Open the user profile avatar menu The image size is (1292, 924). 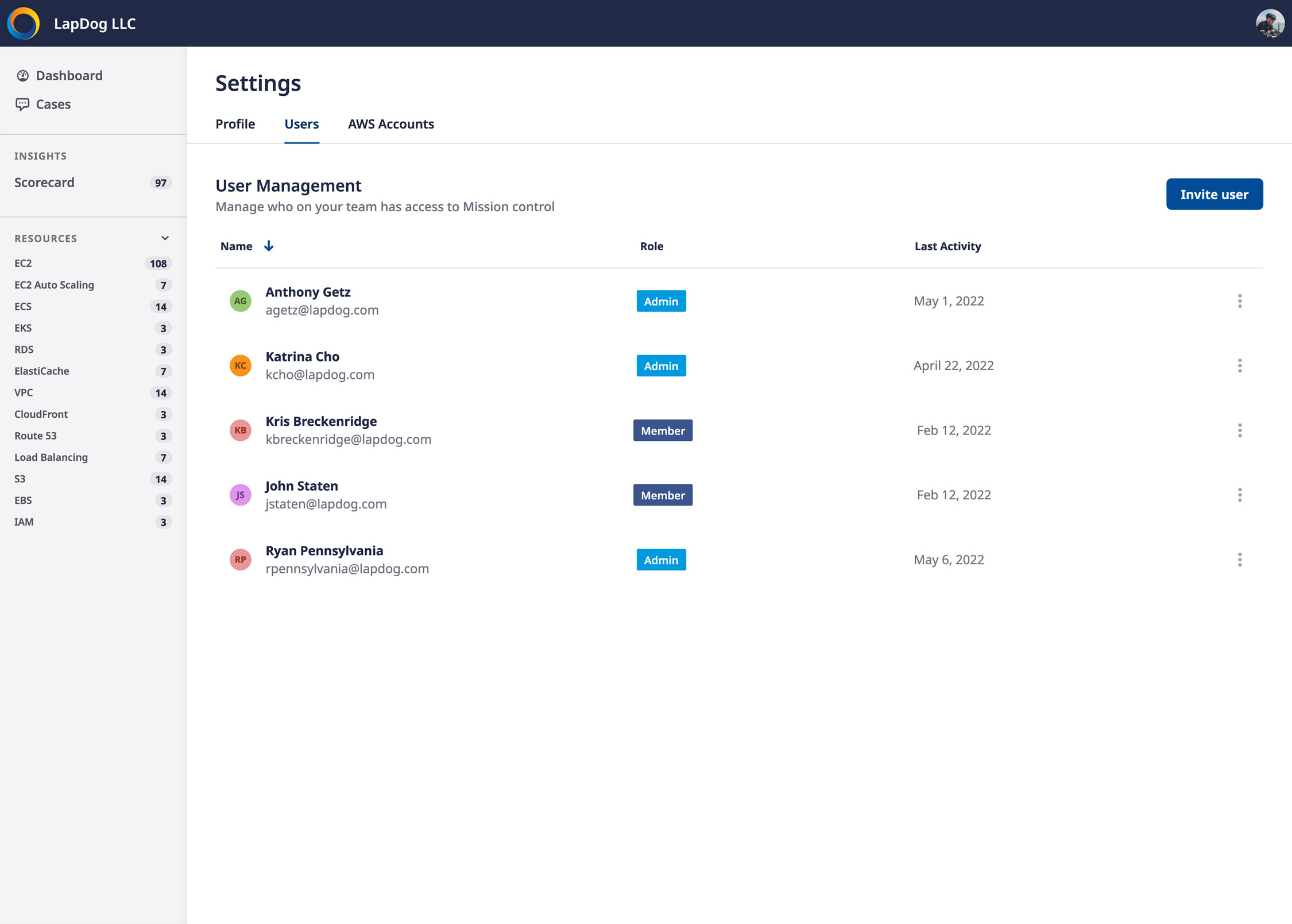1270,24
